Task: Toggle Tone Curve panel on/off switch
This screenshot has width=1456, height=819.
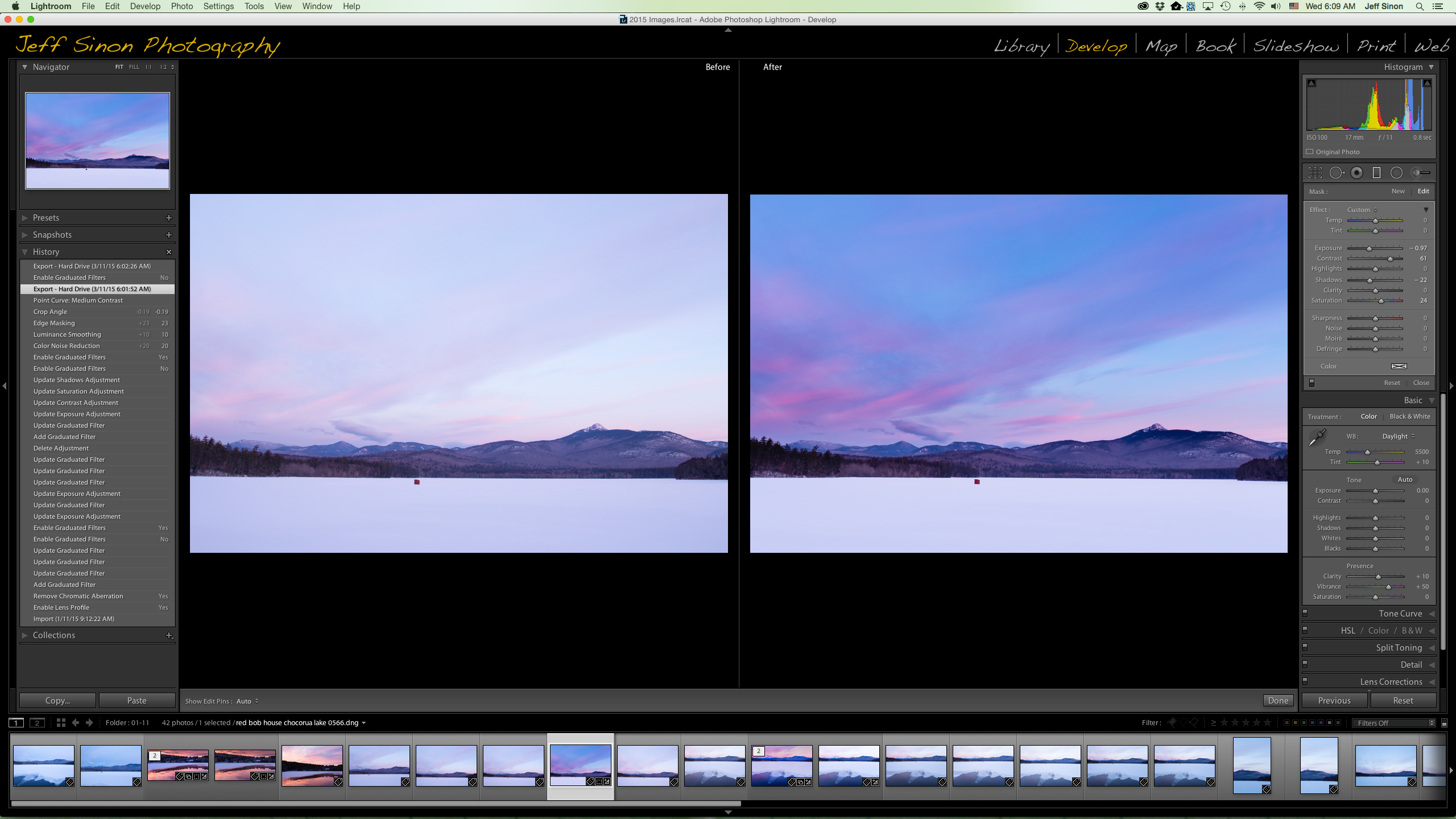Action: (1305, 614)
